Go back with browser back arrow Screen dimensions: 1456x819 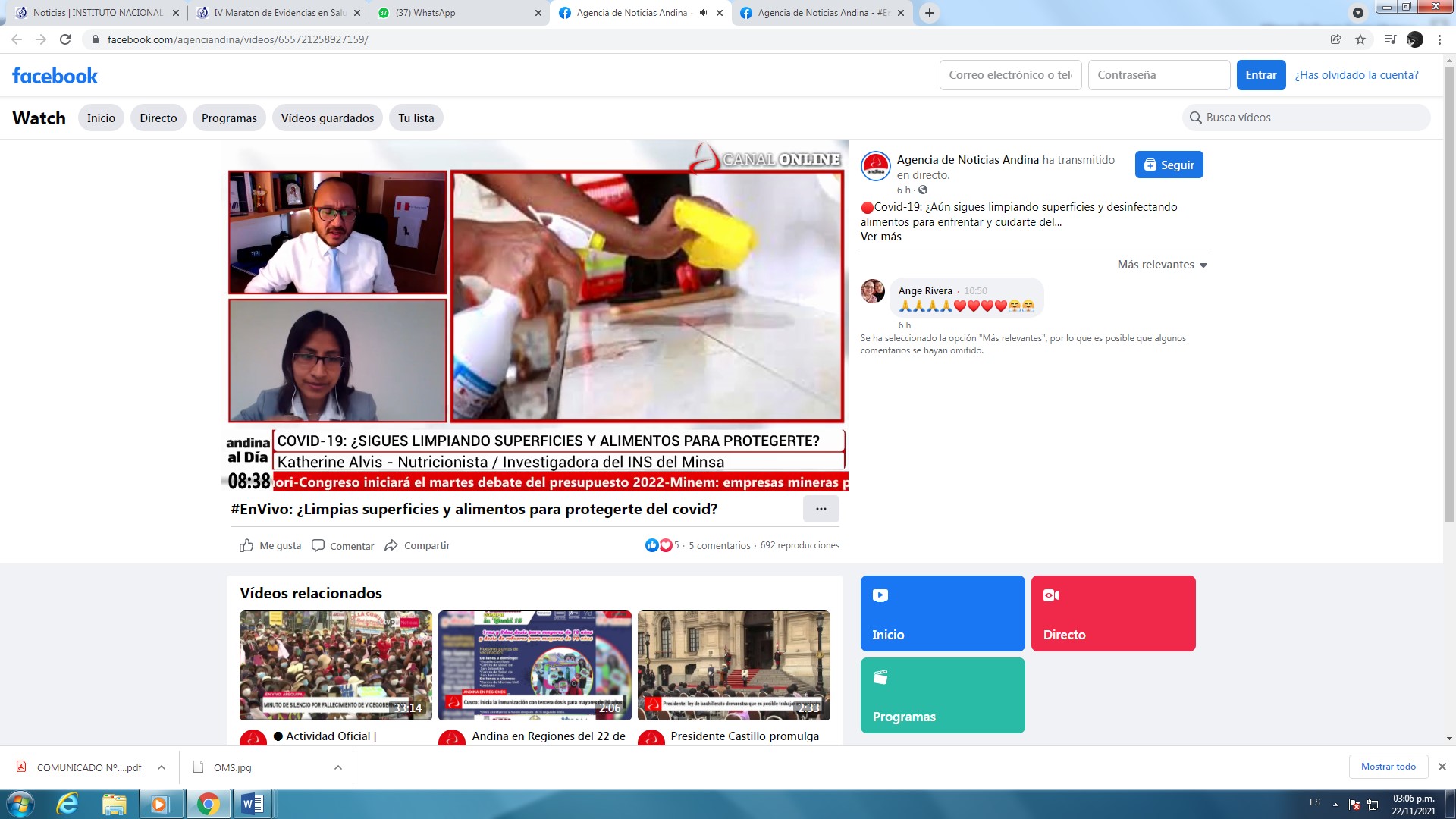click(17, 39)
